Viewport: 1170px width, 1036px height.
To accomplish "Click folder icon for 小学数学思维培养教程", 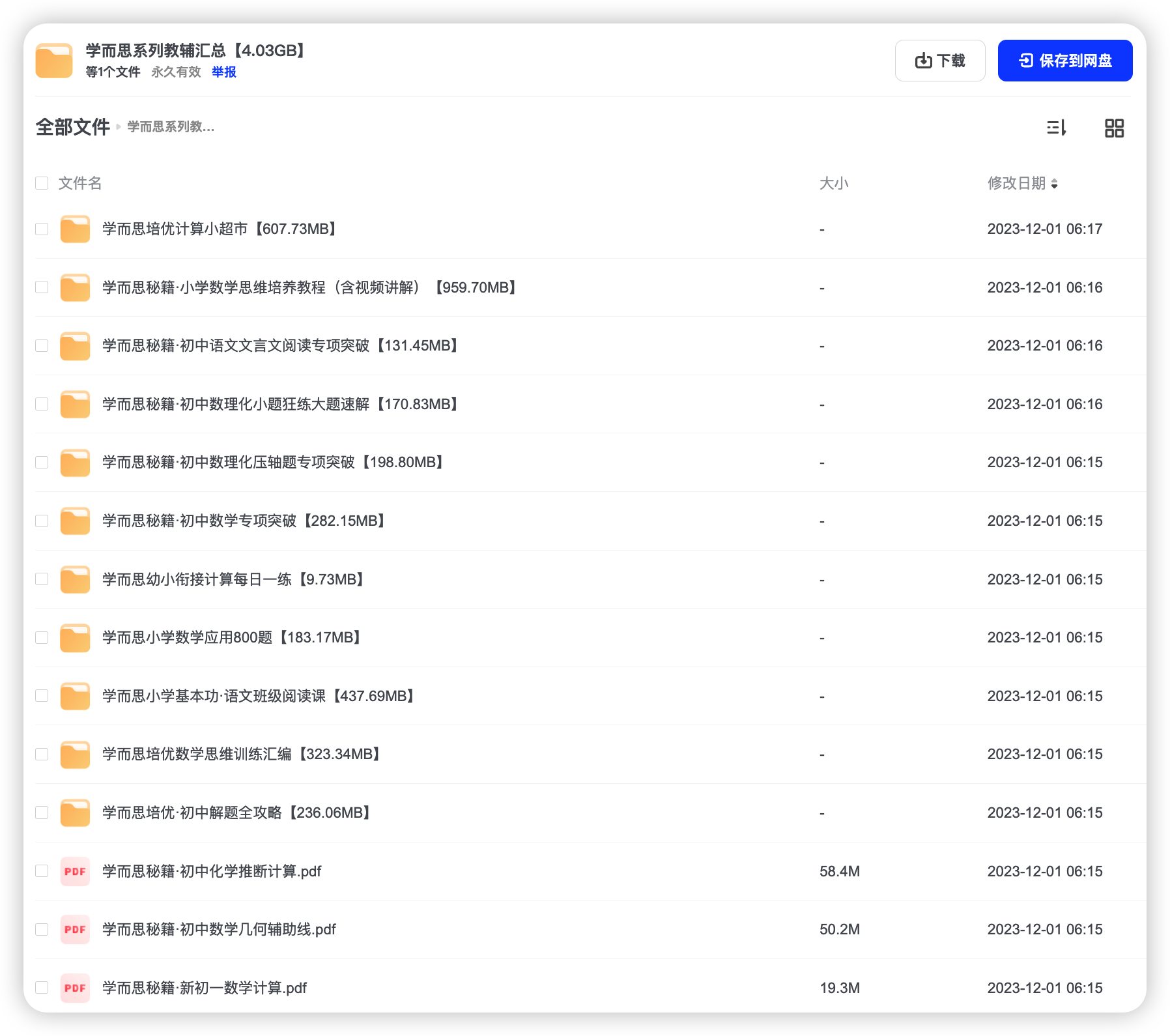I will (75, 287).
